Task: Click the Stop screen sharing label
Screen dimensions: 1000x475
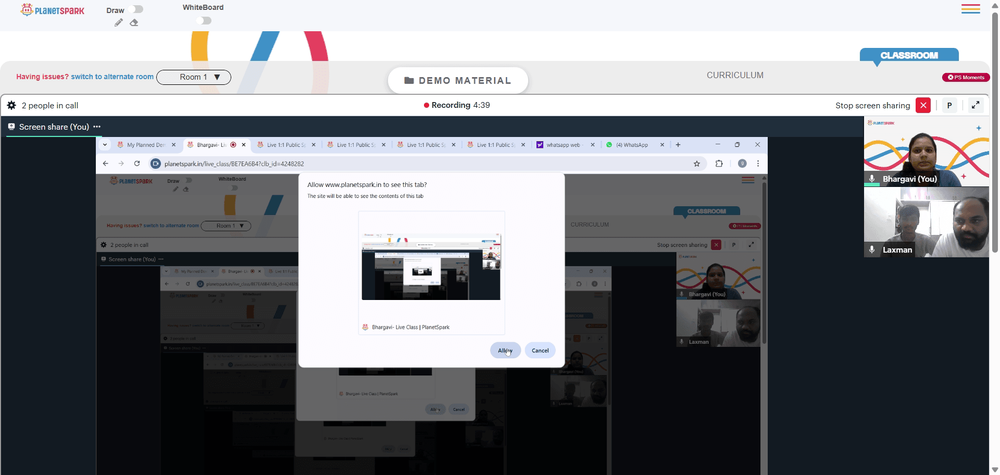Action: (x=872, y=105)
